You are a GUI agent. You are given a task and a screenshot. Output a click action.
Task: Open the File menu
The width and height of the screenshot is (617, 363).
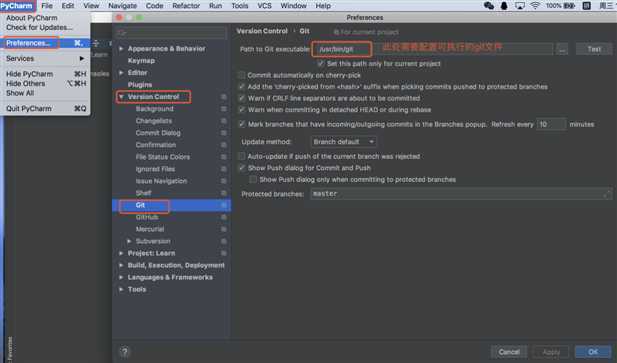[x=47, y=6]
